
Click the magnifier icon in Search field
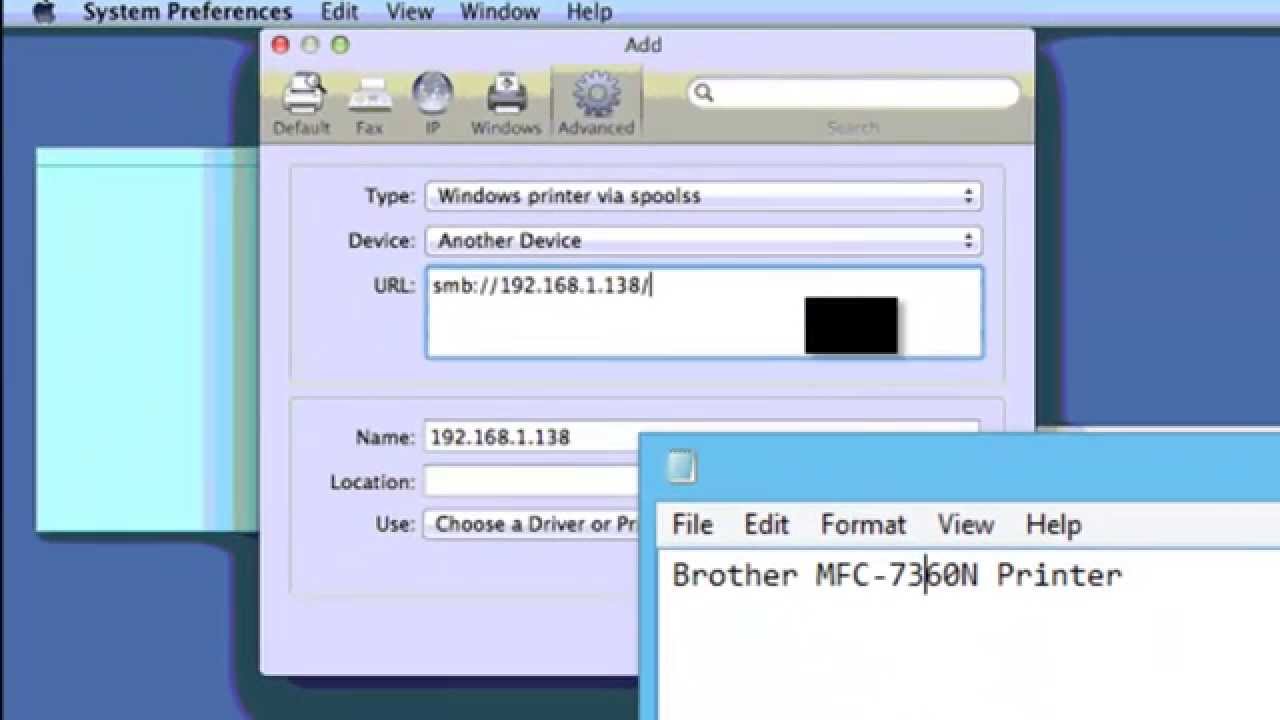tap(704, 93)
